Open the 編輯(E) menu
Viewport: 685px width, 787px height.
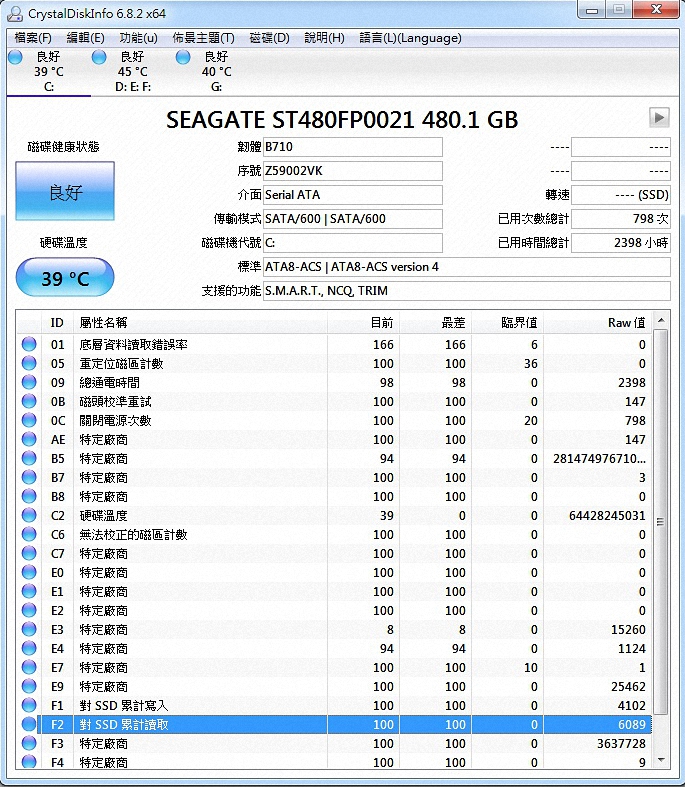[x=85, y=38]
